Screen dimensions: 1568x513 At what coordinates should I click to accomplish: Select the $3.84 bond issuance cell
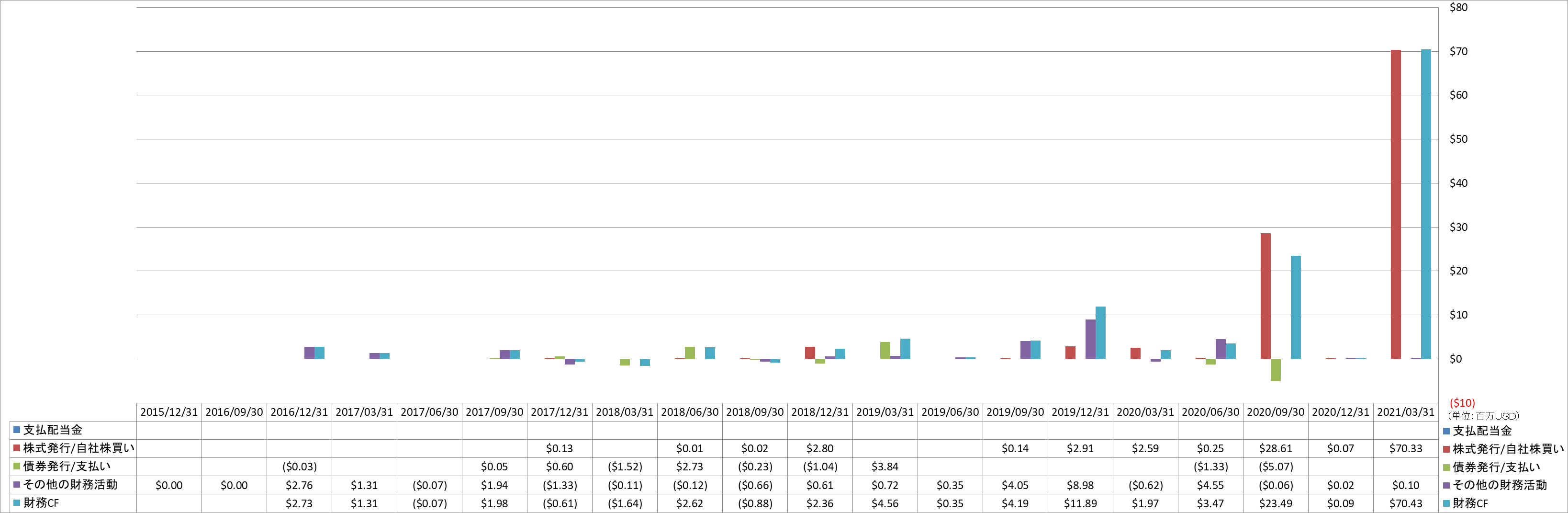pyautogui.click(x=885, y=467)
